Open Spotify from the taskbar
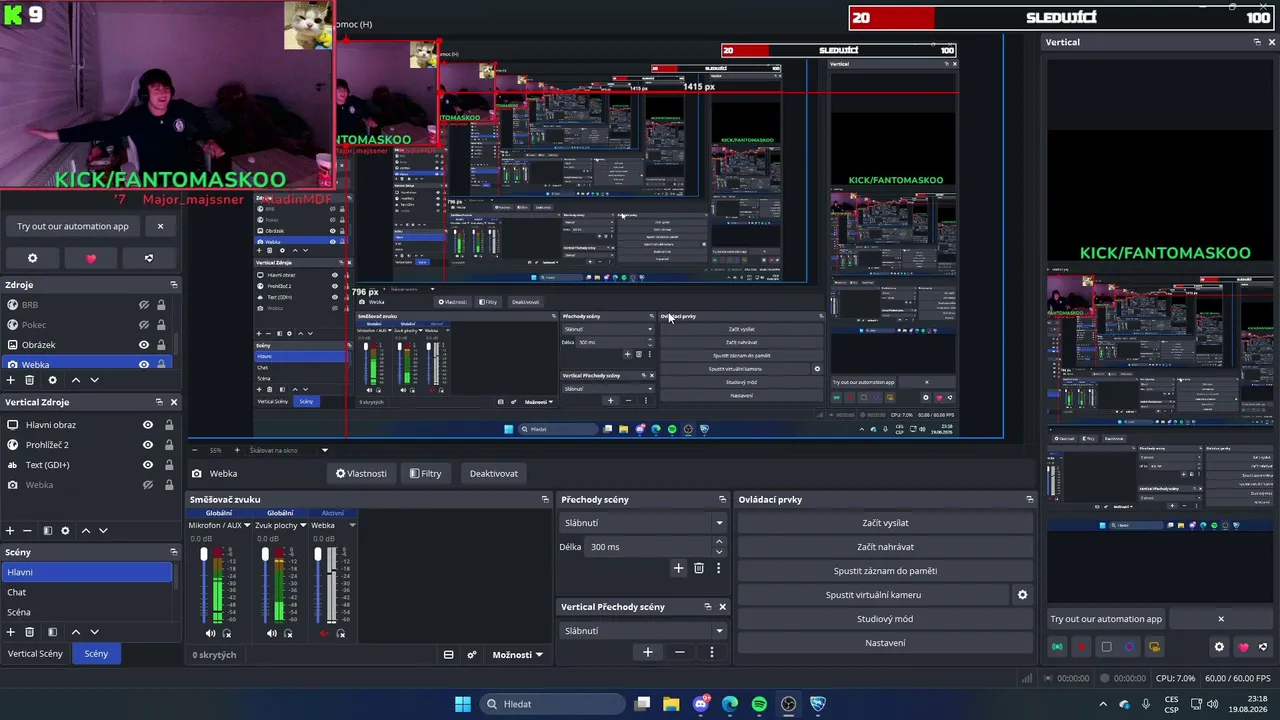The height and width of the screenshot is (720, 1280). coord(759,704)
